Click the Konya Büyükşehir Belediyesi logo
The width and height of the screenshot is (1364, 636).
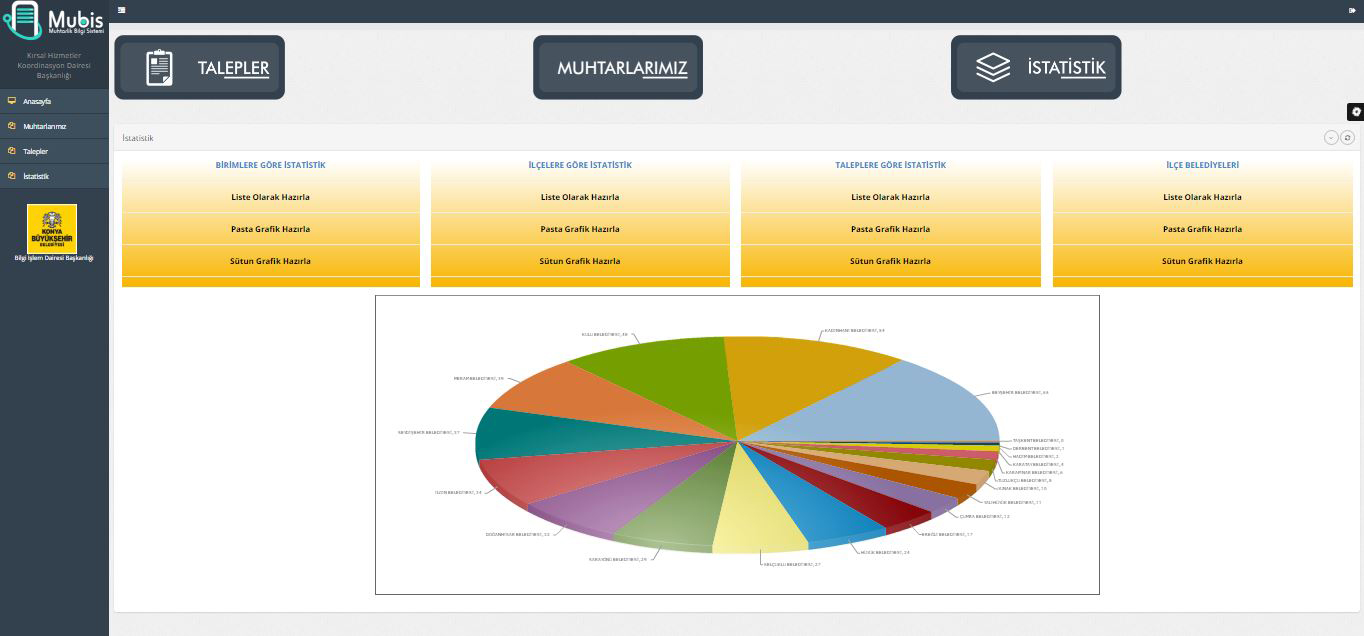[52, 229]
